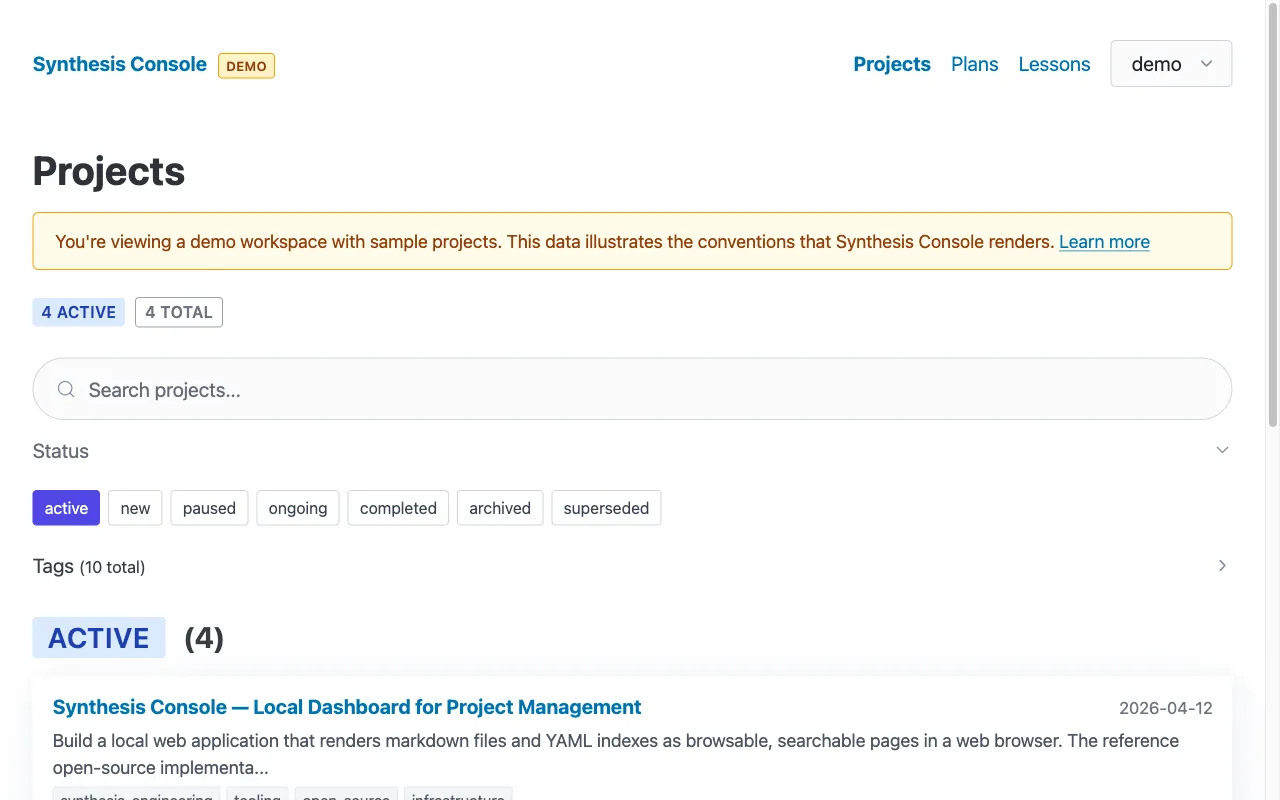Collapse the Status filter section
1280x800 pixels.
1222,450
